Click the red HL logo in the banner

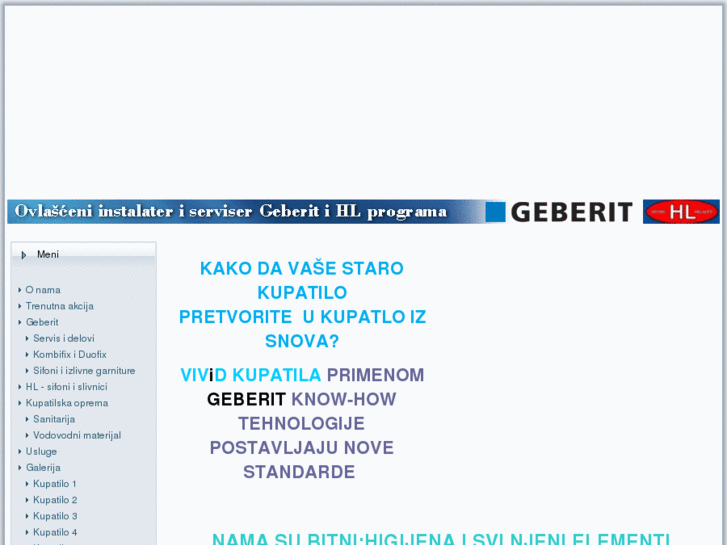[x=681, y=212]
